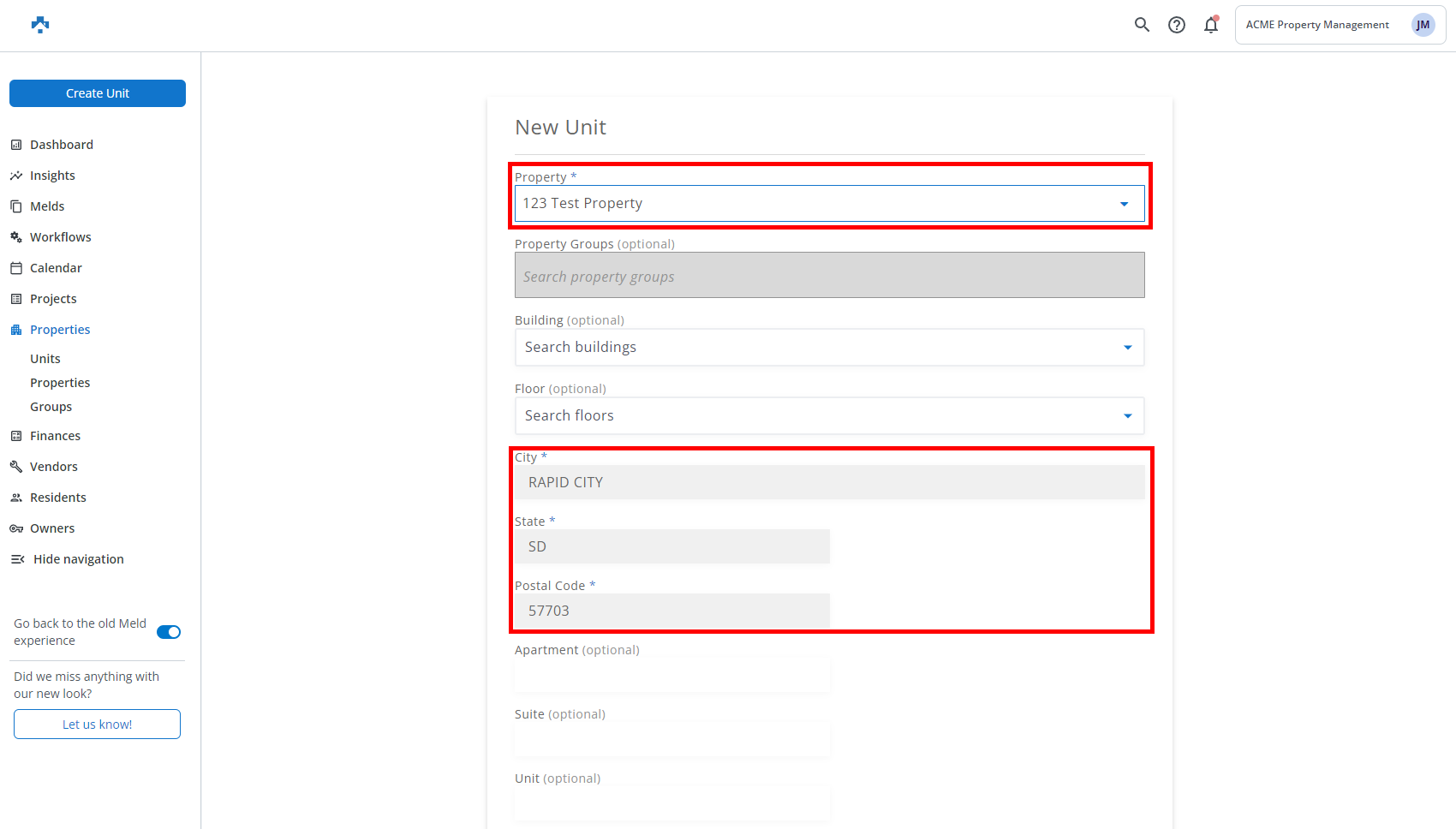The image size is (1456, 829).
Task: Open the Residents menu item
Action: (58, 498)
